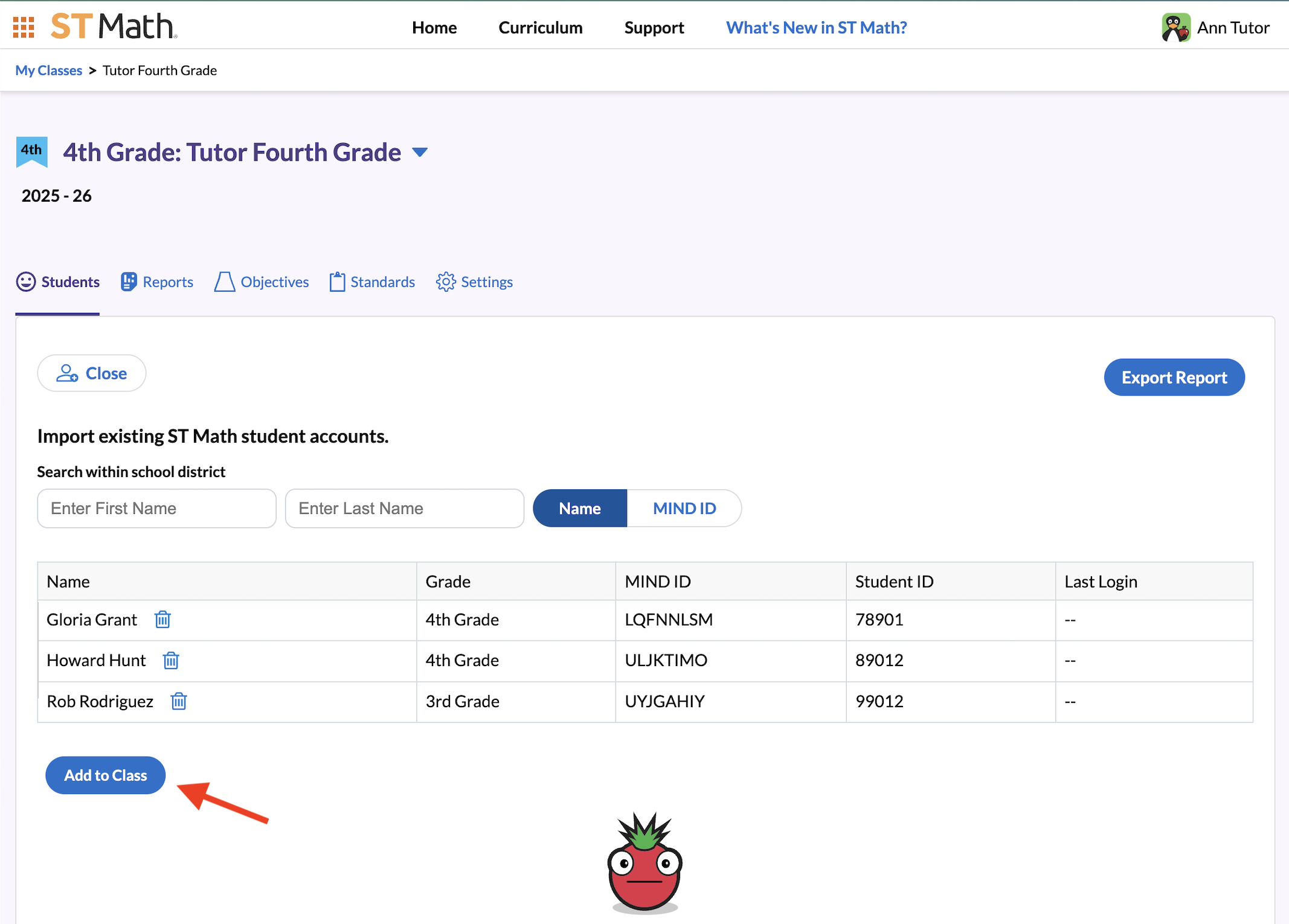
Task: Open the Support menu
Action: (654, 27)
